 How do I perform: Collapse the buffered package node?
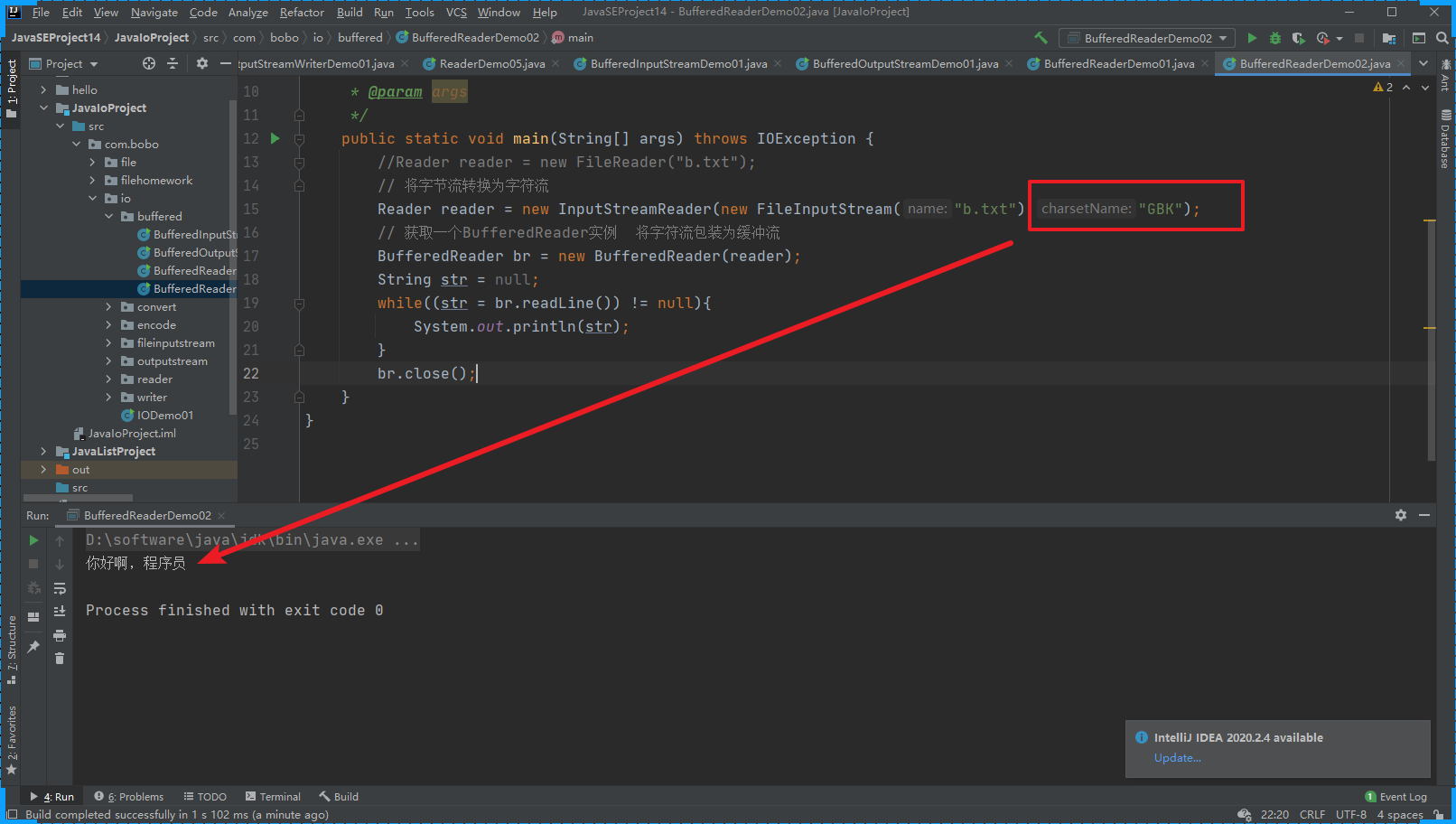click(x=108, y=216)
